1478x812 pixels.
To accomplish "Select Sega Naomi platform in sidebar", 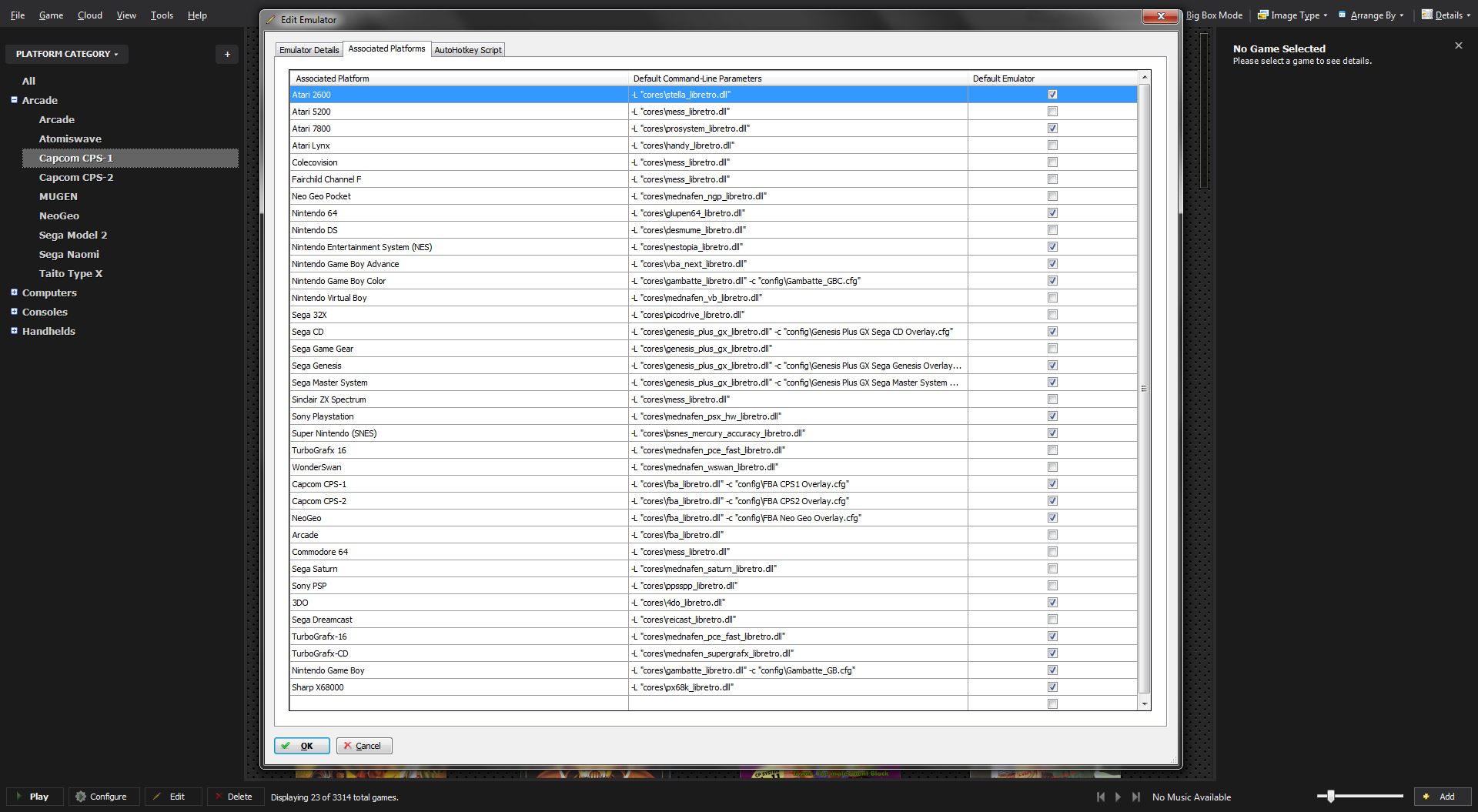I will 69,254.
